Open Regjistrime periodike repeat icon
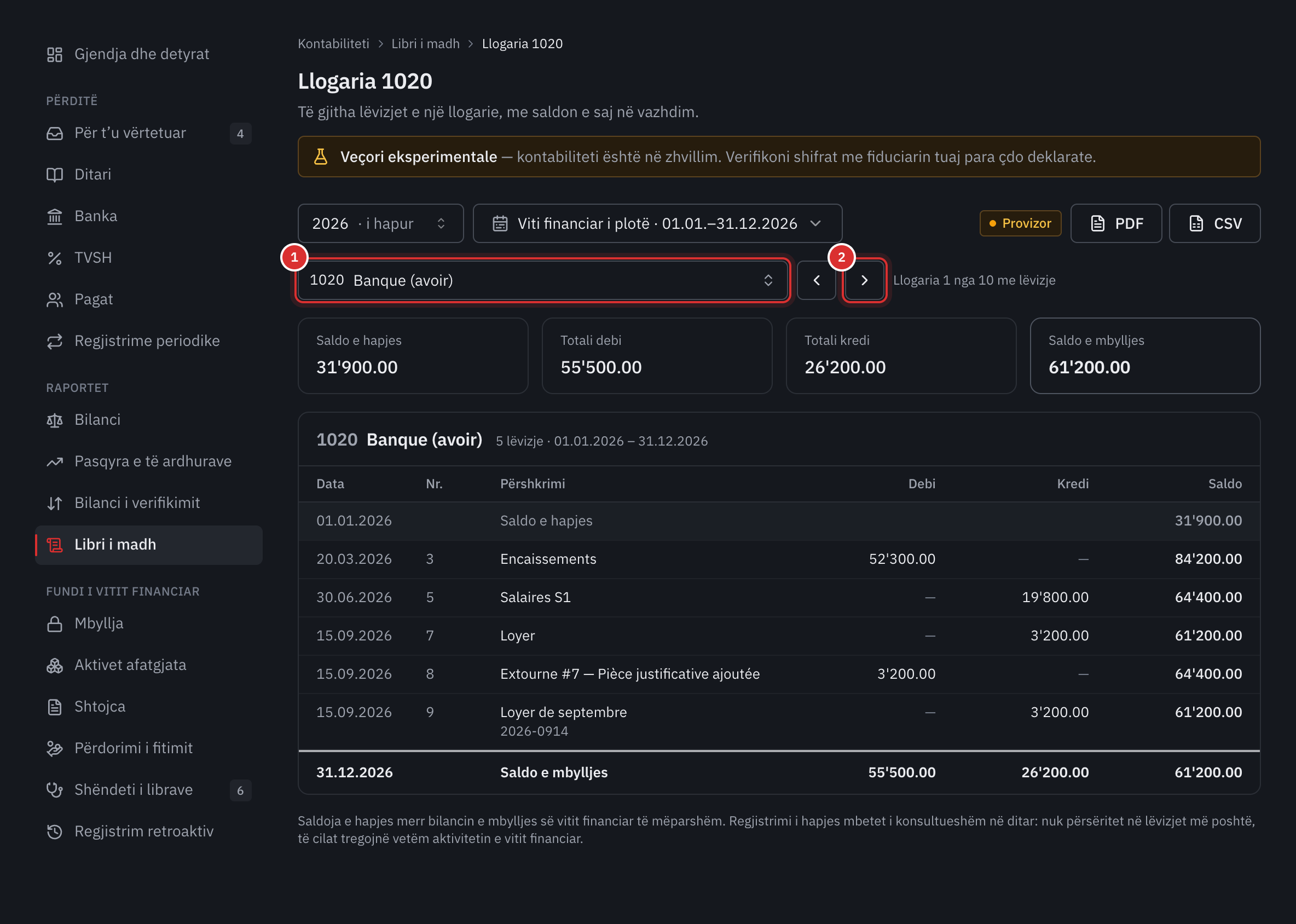Screen dimensions: 1296x924 [55, 341]
